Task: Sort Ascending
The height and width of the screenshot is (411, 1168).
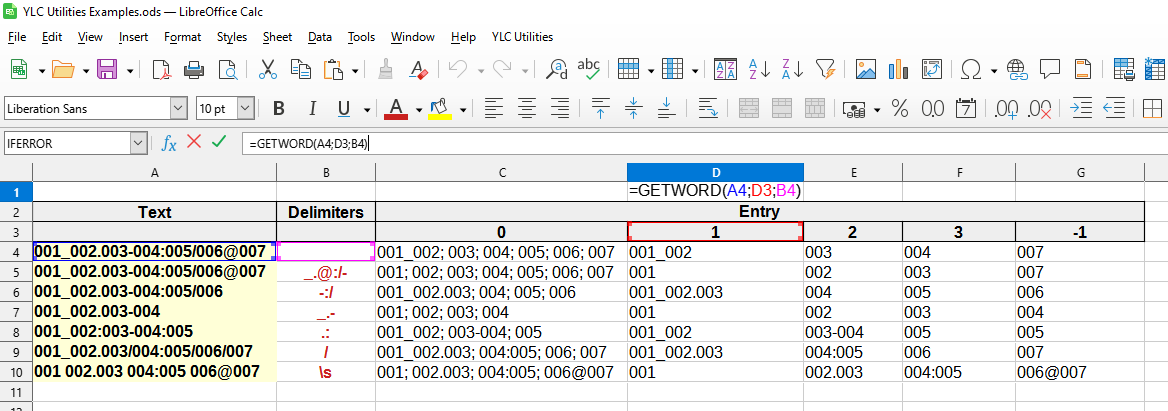Action: (x=759, y=70)
